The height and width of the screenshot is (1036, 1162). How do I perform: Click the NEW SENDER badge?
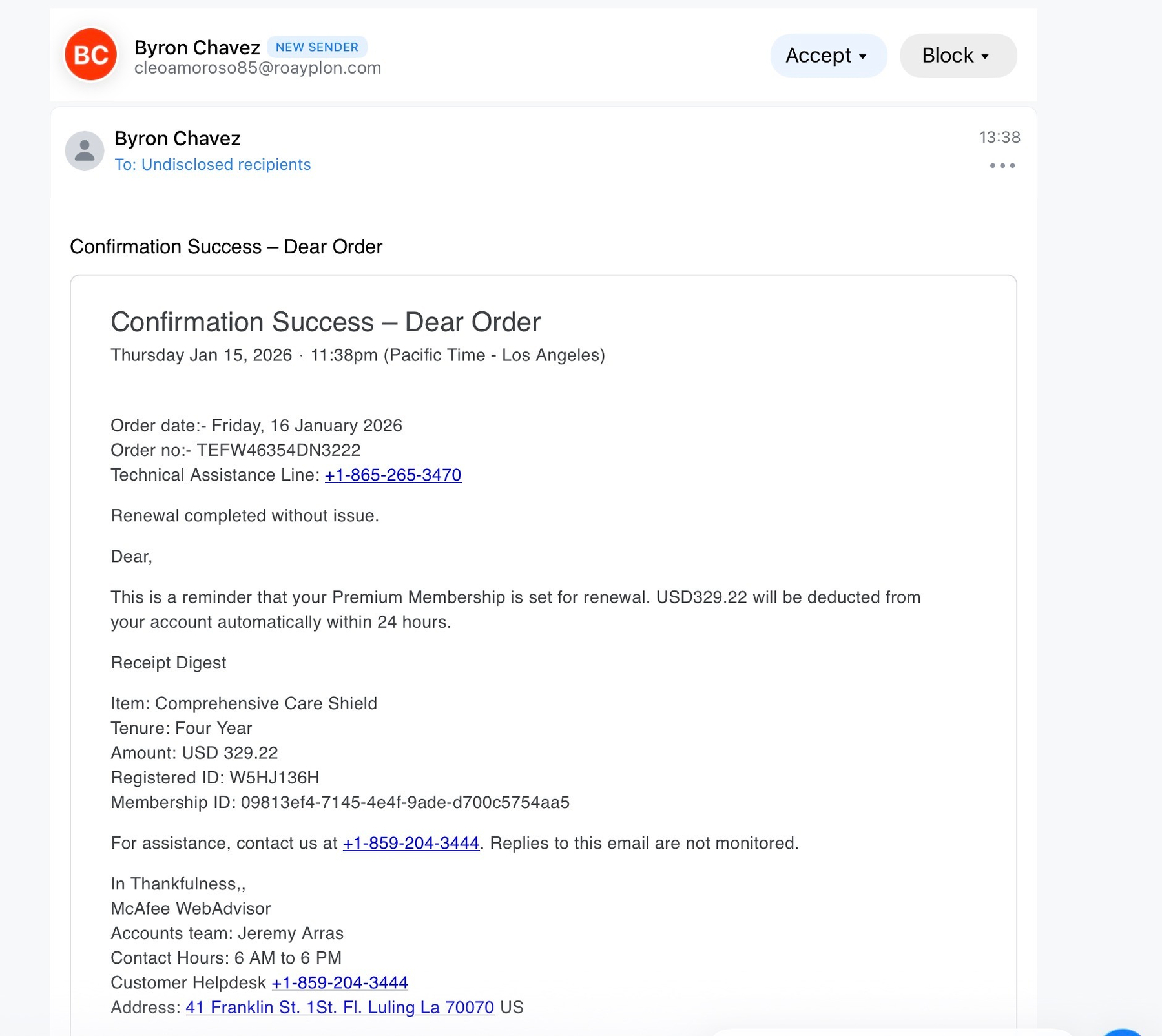pyautogui.click(x=316, y=47)
